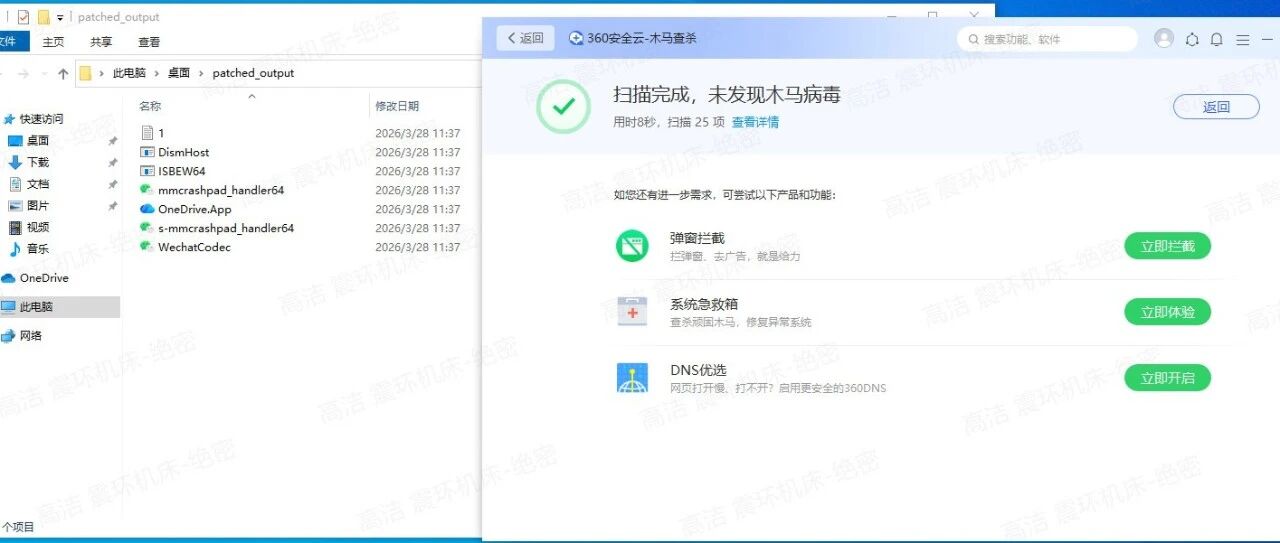Switch to the 查看 ribbon tab

149,42
